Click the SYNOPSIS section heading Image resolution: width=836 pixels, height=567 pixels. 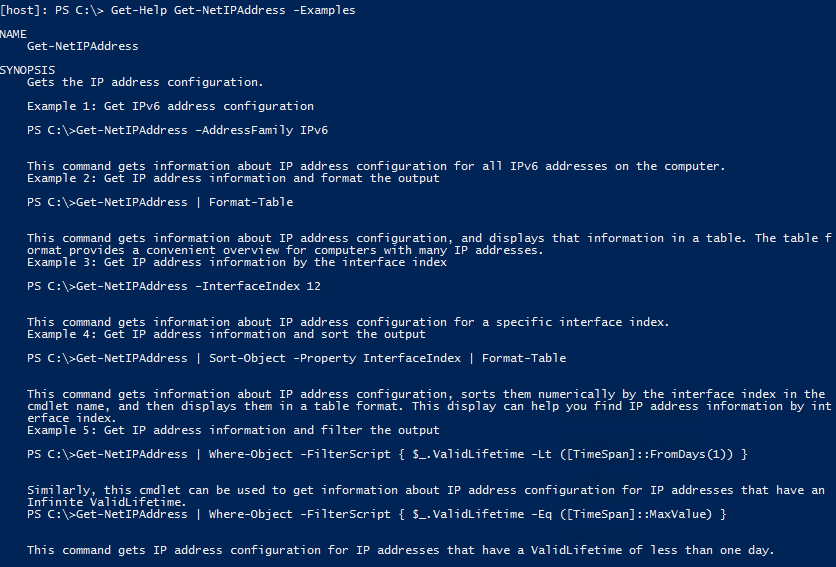click(x=27, y=70)
